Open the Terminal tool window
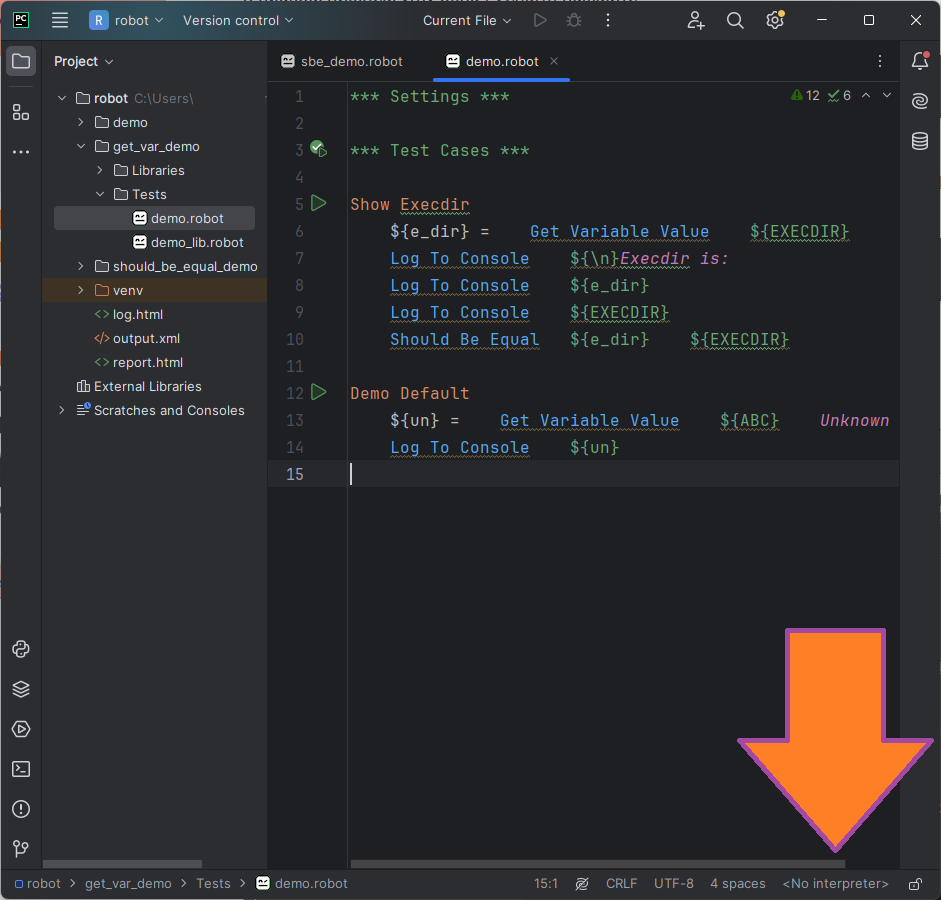The image size is (941, 900). click(x=21, y=769)
